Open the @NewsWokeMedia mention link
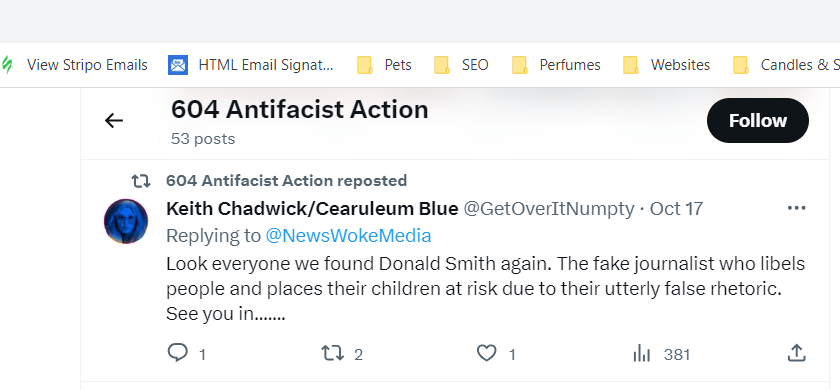The width and height of the screenshot is (840, 390). [x=348, y=236]
